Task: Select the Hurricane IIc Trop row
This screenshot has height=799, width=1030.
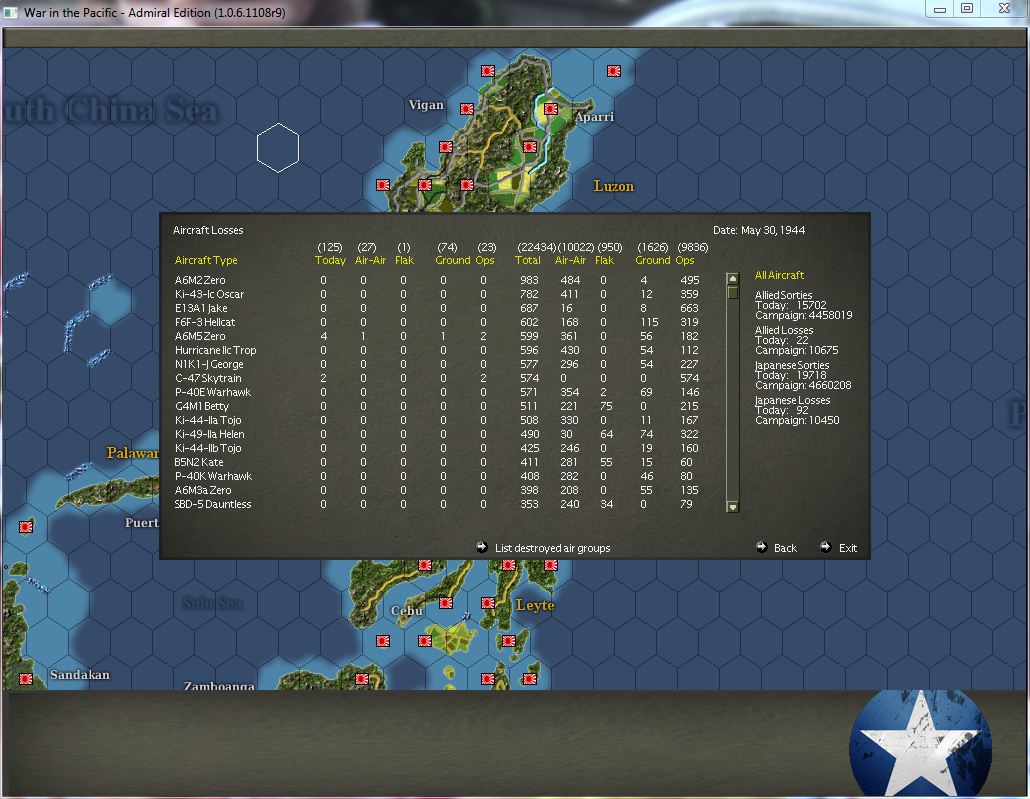Action: pyautogui.click(x=437, y=350)
